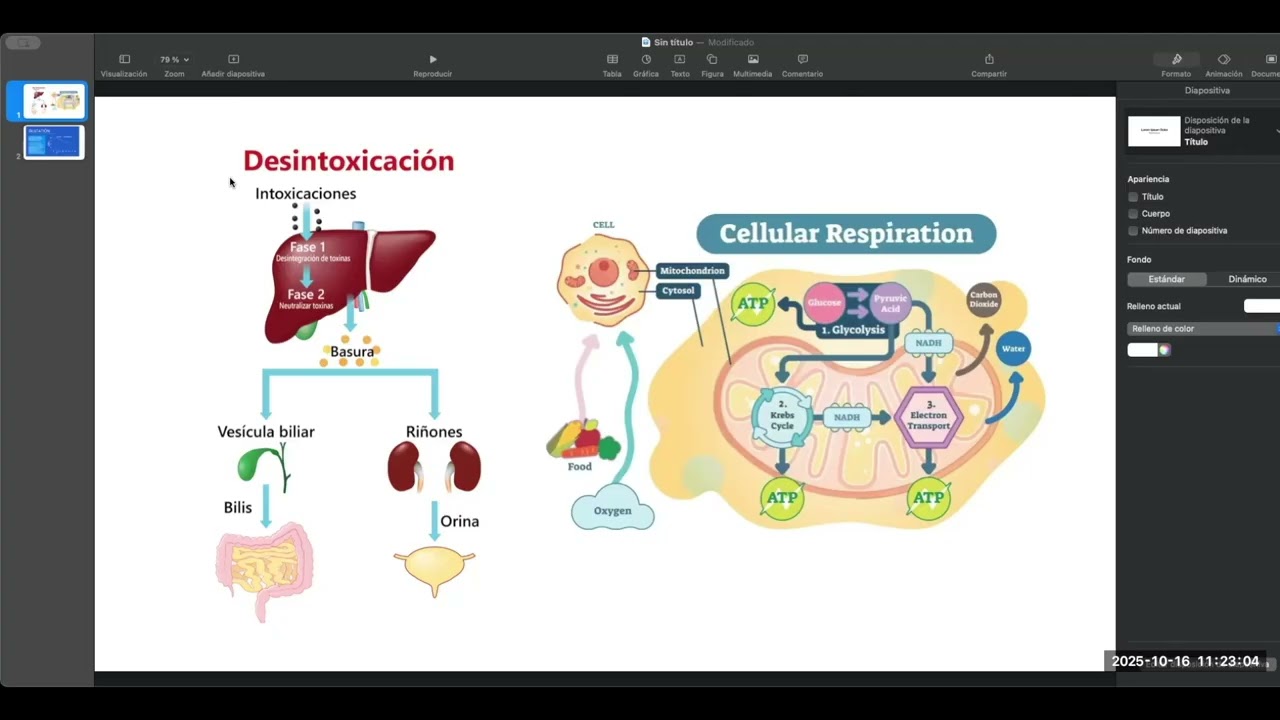This screenshot has height=720, width=1280.
Task: Select slide 1 thumbnail in navigator
Action: tap(54, 100)
